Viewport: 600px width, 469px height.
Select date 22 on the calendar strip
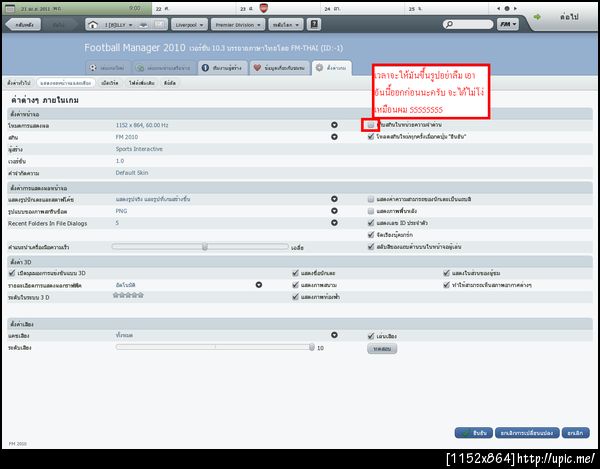(x=194, y=8)
